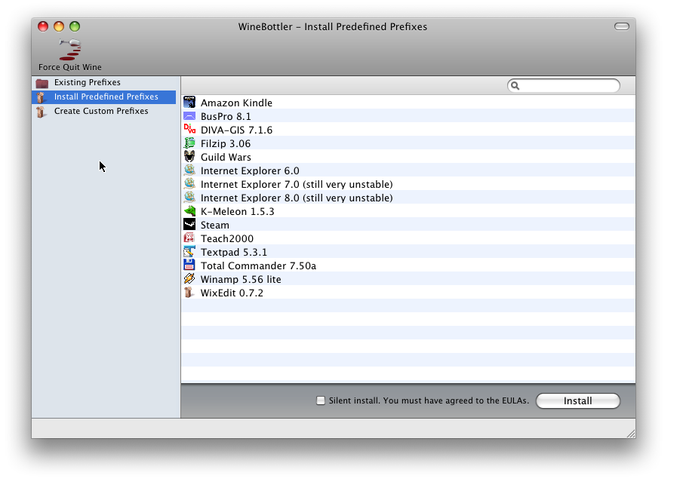Select the Textpad 5.3.1 entry
Image resolution: width=680 pixels, height=494 pixels.
pos(408,252)
